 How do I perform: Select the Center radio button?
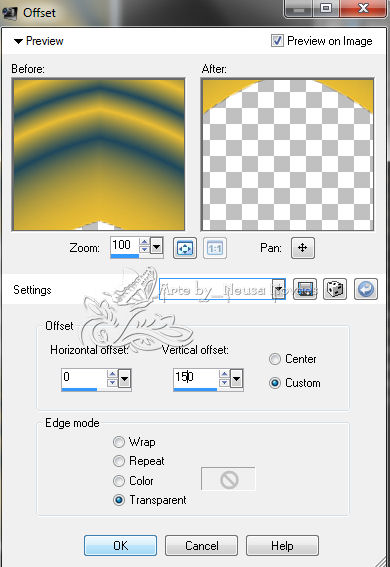[275, 359]
